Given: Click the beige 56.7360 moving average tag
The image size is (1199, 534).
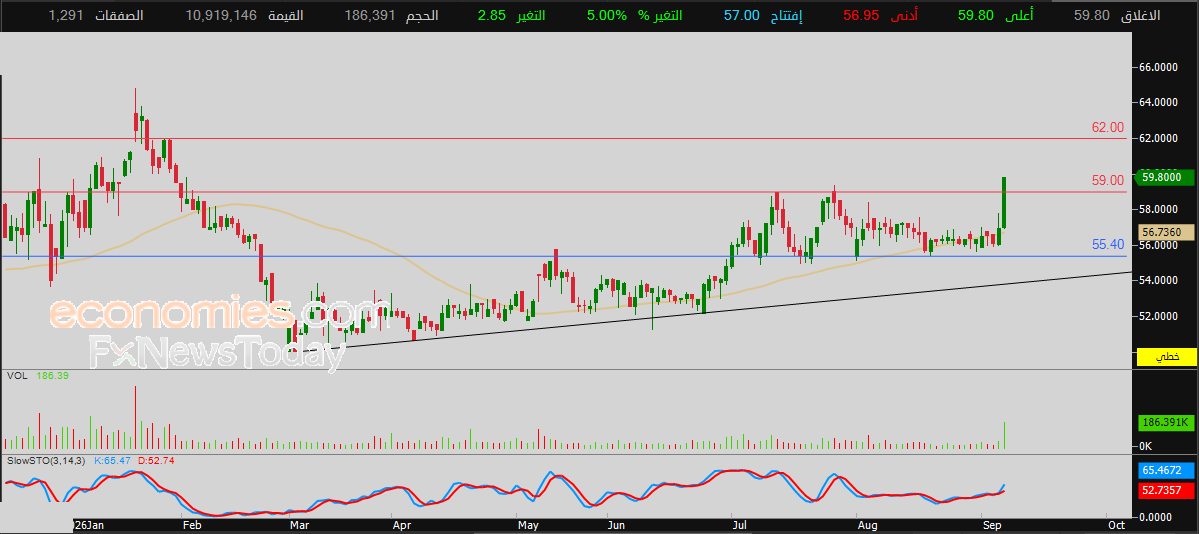Looking at the screenshot, I should pyautogui.click(x=1166, y=231).
